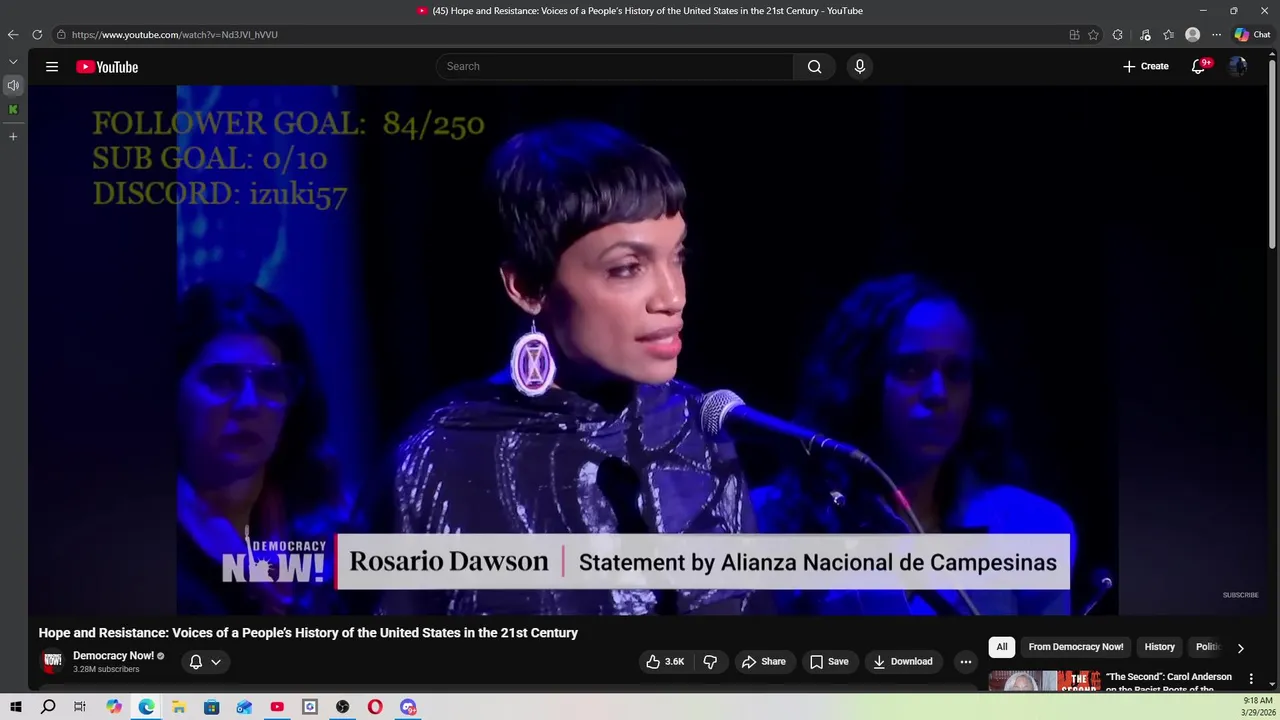Viewport: 1280px width, 720px height.
Task: Open the split screen icon in address bar
Action: coord(1074,35)
